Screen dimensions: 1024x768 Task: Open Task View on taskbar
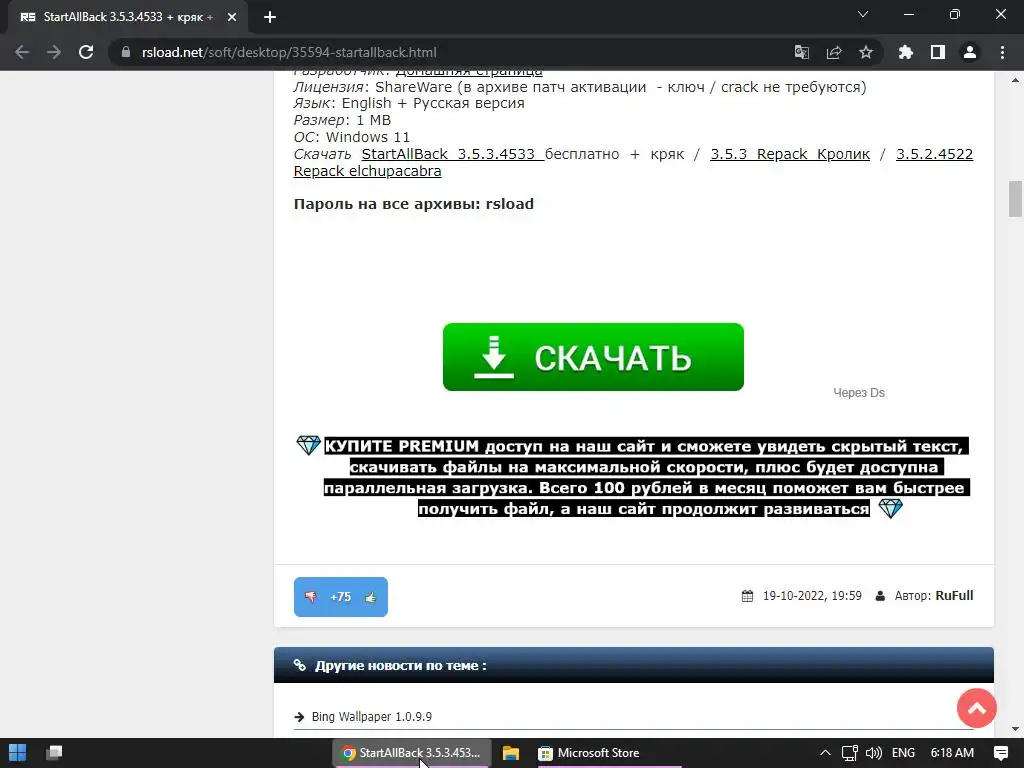(54, 753)
